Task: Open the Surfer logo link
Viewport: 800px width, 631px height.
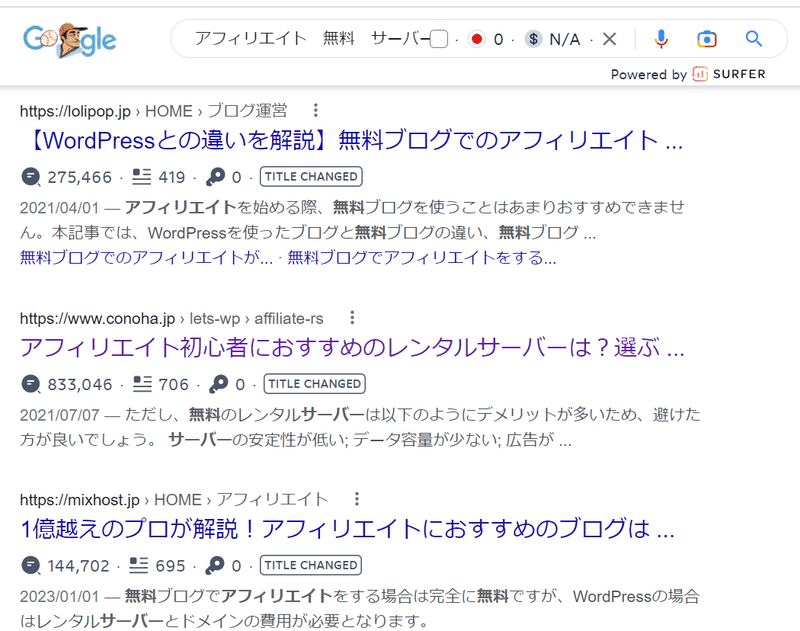Action: (729, 74)
